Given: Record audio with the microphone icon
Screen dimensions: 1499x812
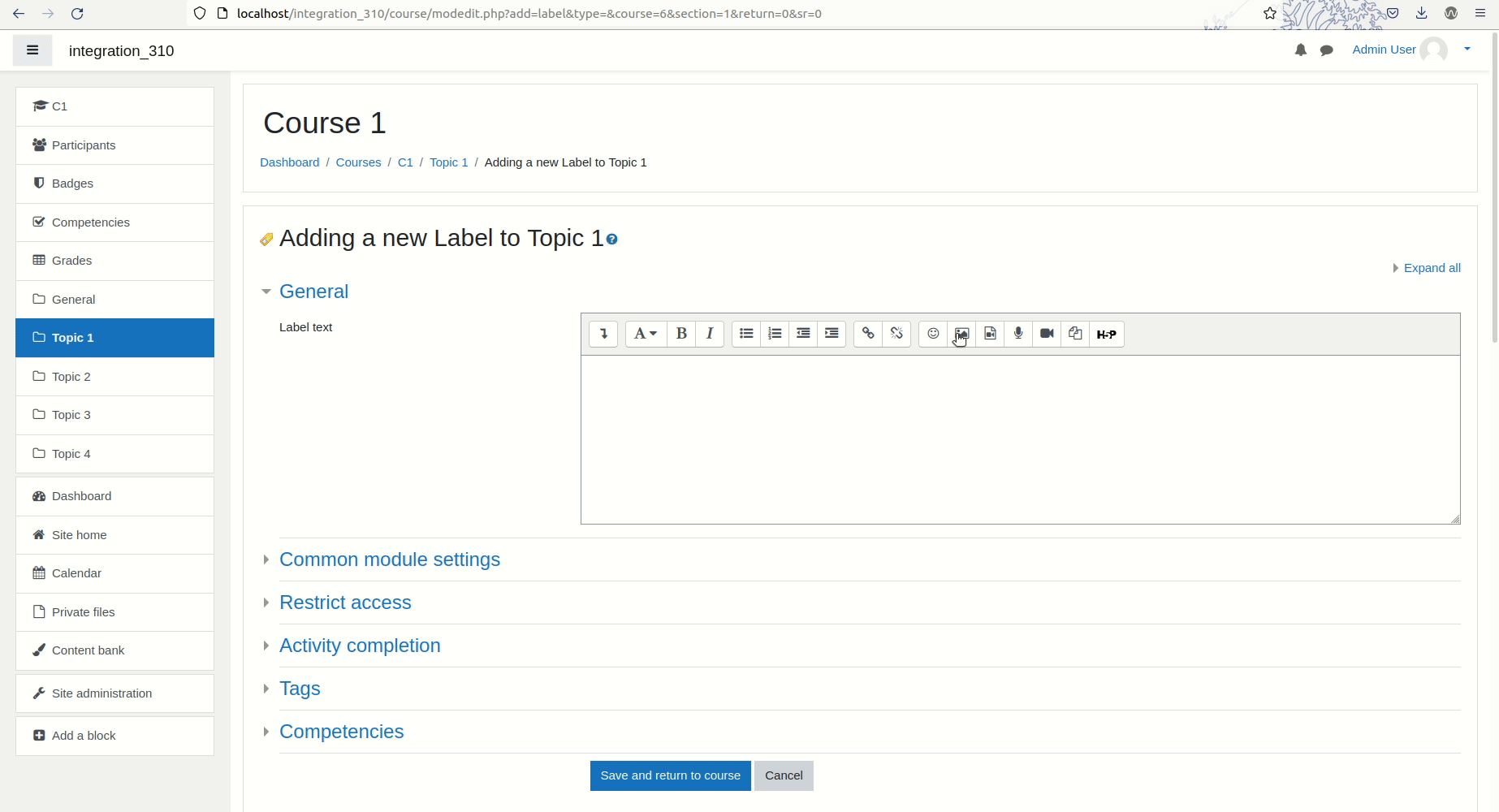Looking at the screenshot, I should point(1018,334).
